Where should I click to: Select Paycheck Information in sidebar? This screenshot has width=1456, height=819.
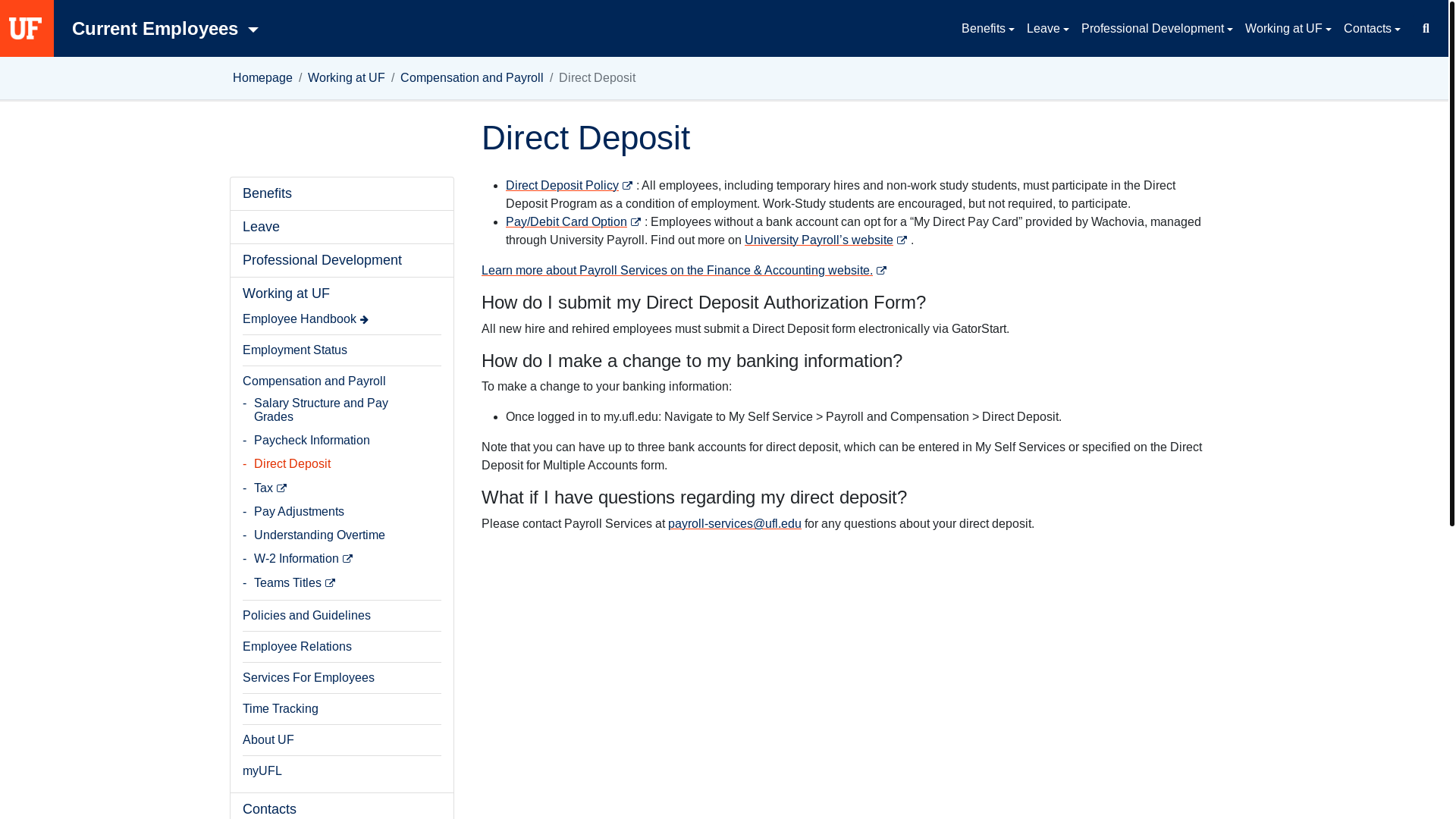coord(312,441)
